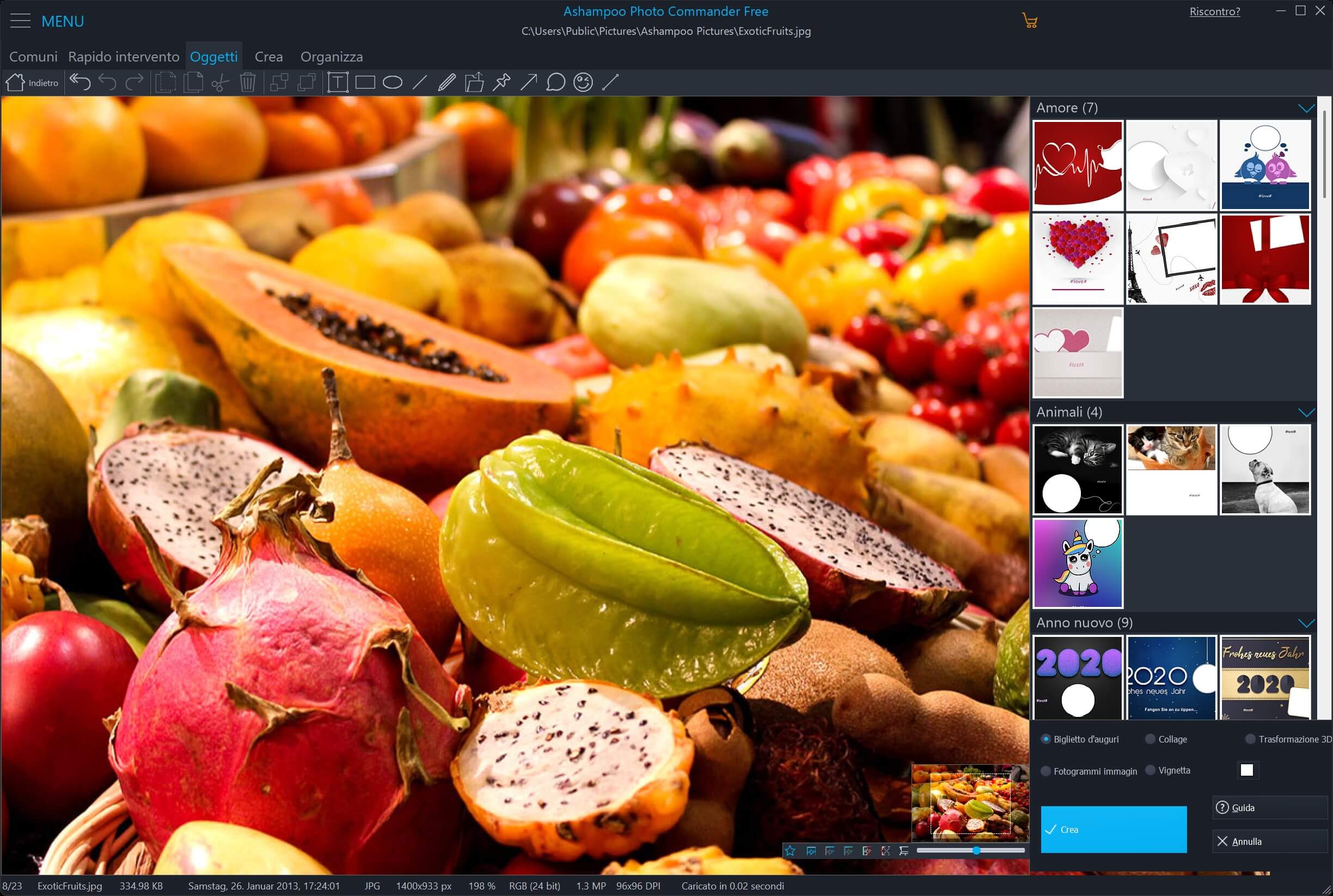Click the blue Crea button
Image resolution: width=1333 pixels, height=896 pixels.
pyautogui.click(x=1114, y=829)
